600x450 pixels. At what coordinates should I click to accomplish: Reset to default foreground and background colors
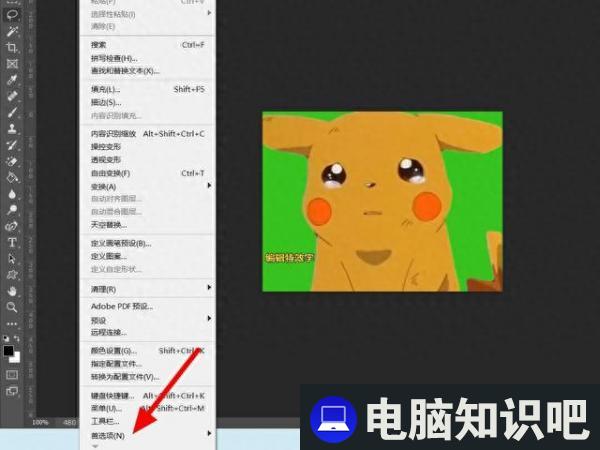pos(7,338)
